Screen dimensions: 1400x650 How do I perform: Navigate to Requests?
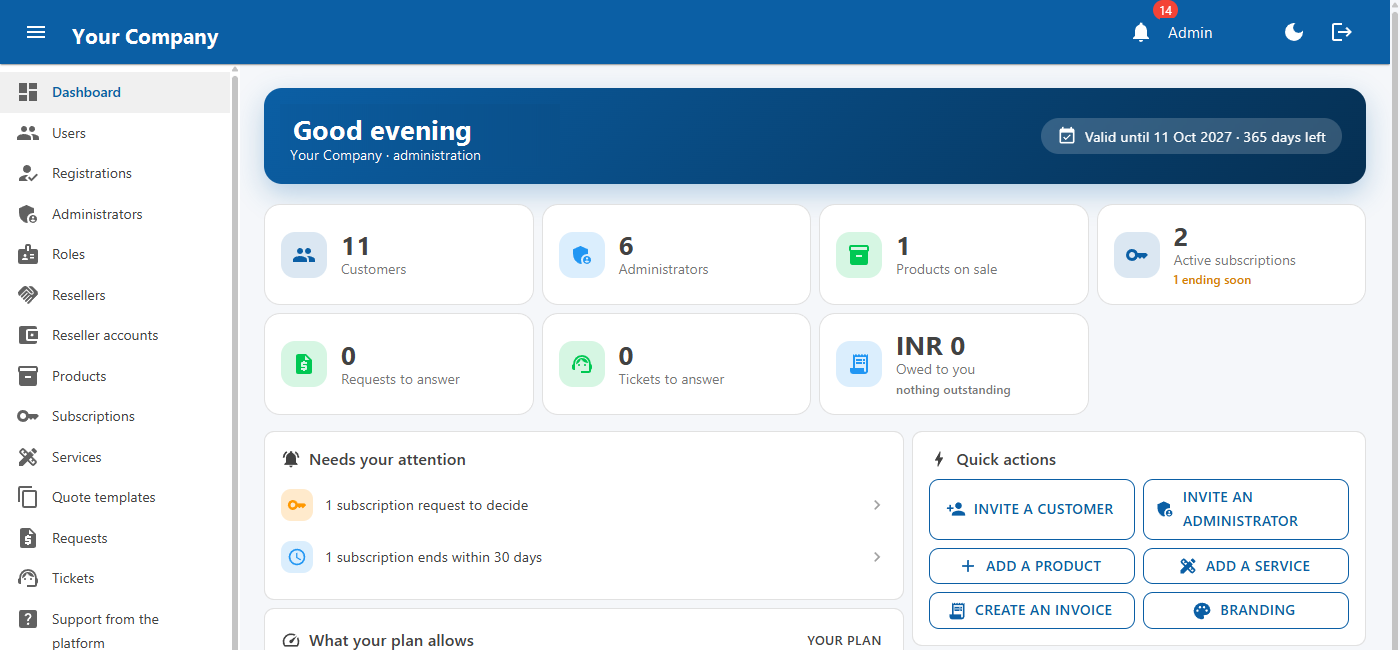[115, 538]
